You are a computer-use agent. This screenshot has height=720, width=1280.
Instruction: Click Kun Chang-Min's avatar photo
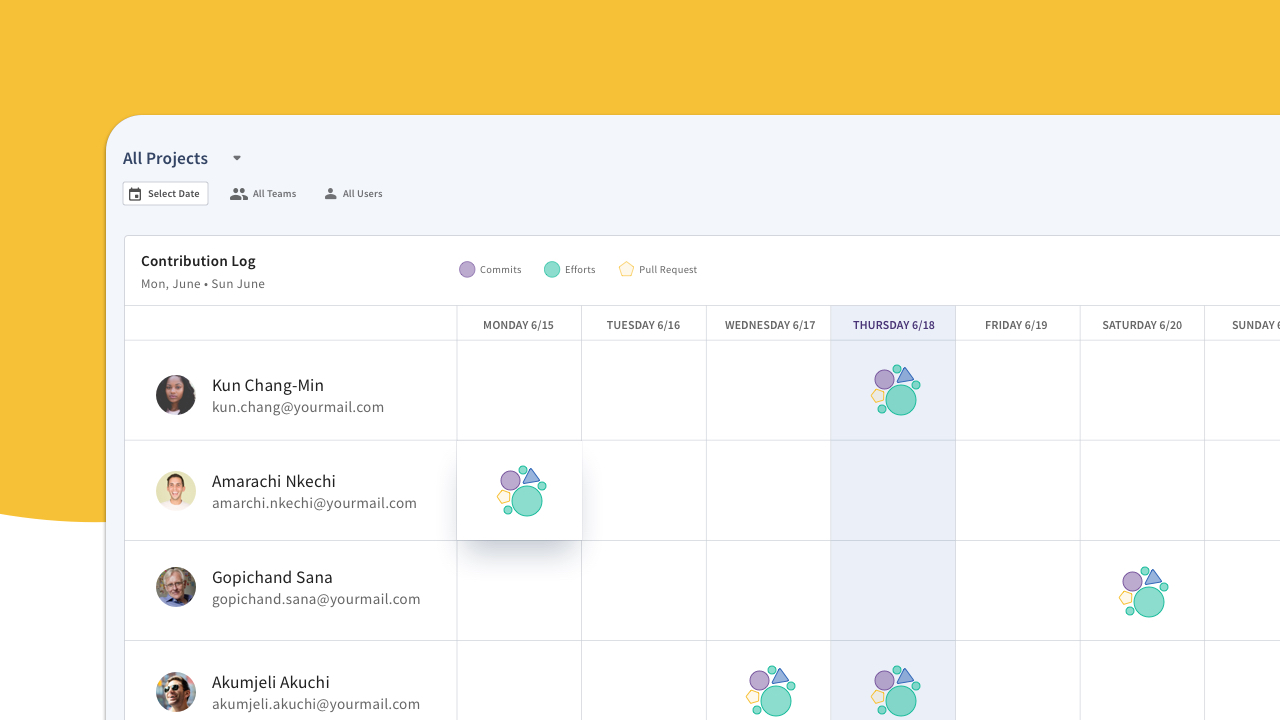pos(176,395)
